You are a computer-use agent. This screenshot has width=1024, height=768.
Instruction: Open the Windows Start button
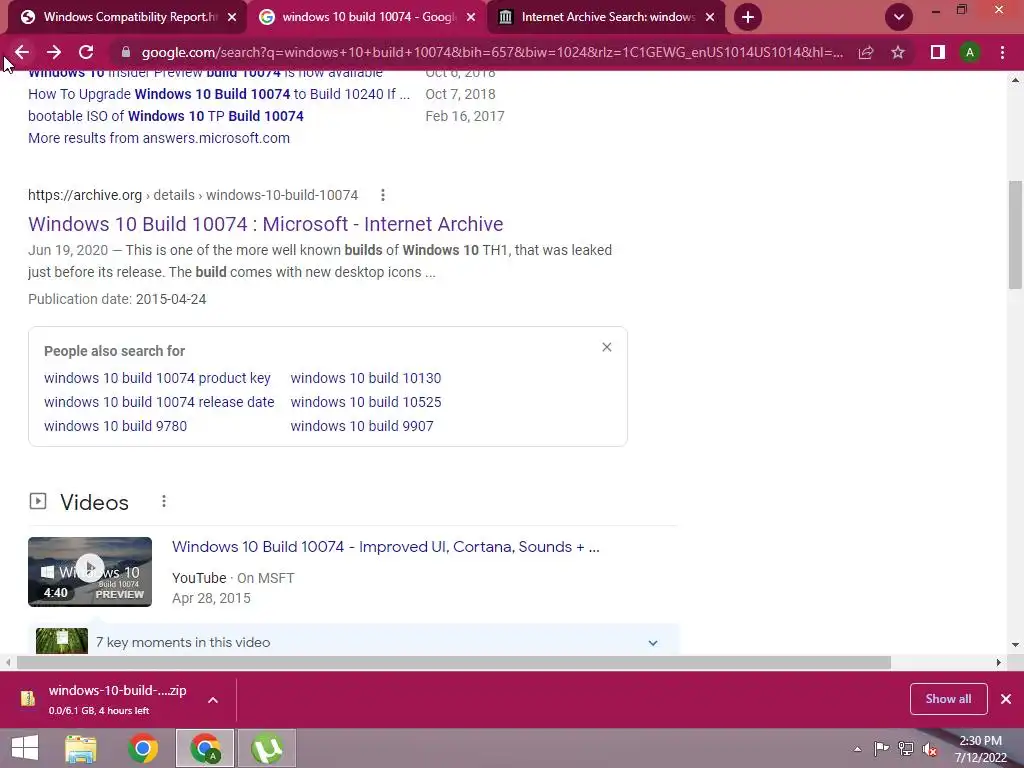25,748
